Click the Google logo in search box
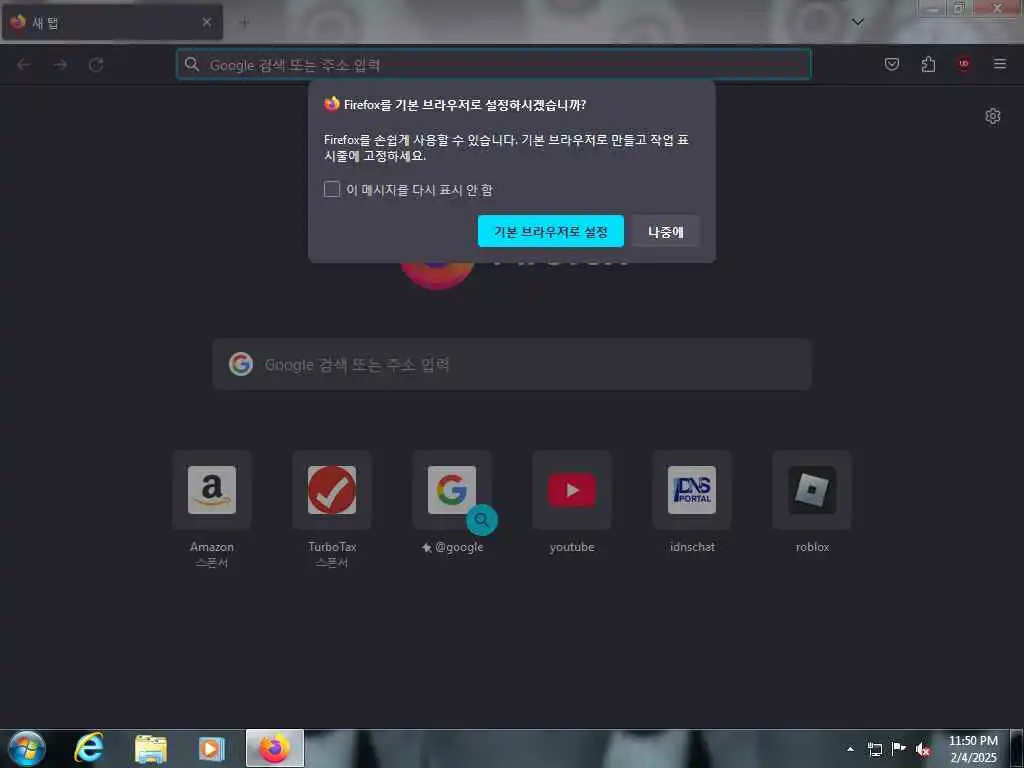Screen dimensions: 1024x768 tap(241, 364)
